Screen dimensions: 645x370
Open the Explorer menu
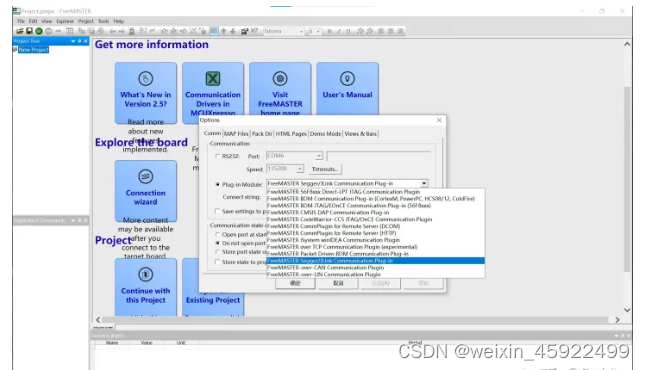pos(65,21)
